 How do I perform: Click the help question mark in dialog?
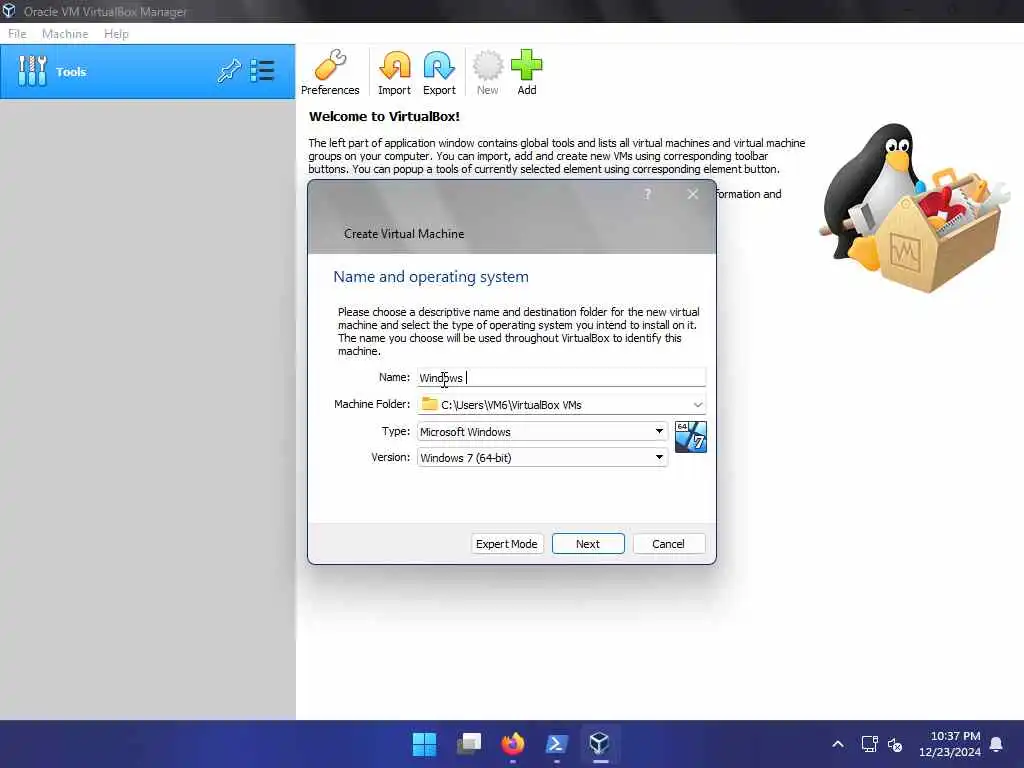click(x=647, y=194)
